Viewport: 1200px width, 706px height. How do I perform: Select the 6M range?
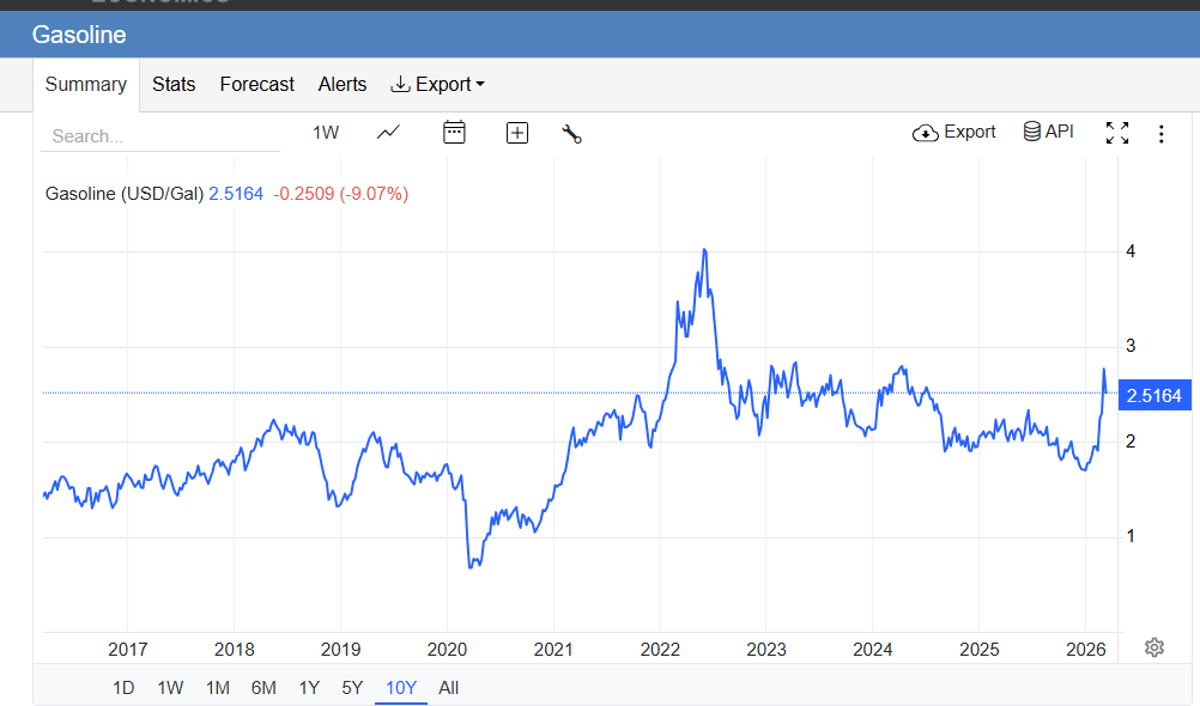263,688
